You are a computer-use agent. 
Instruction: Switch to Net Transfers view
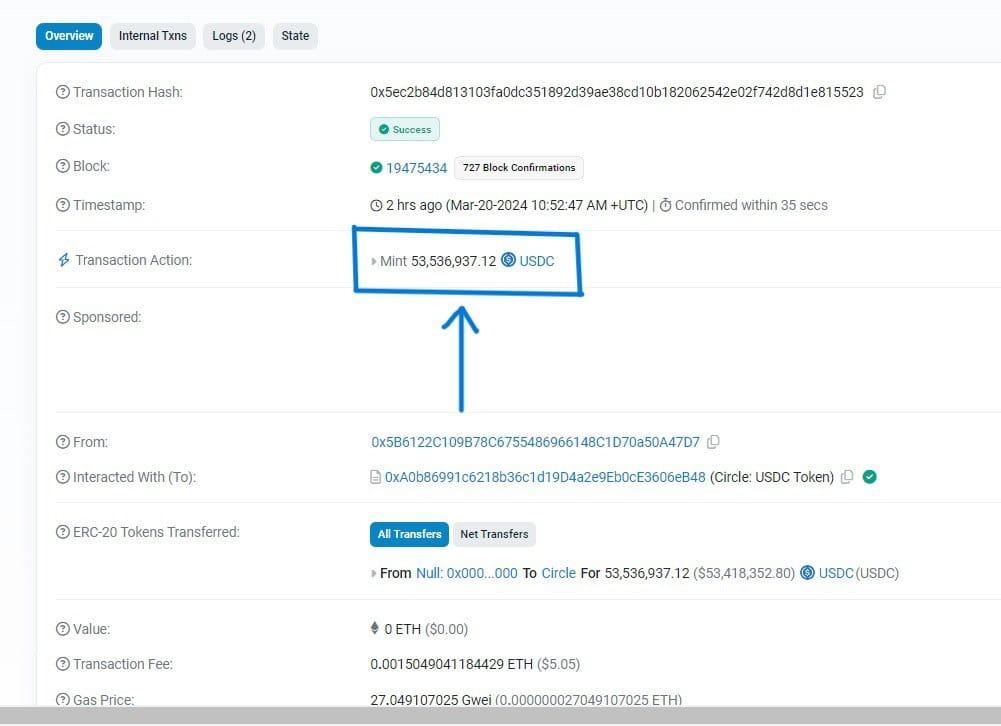(x=494, y=534)
